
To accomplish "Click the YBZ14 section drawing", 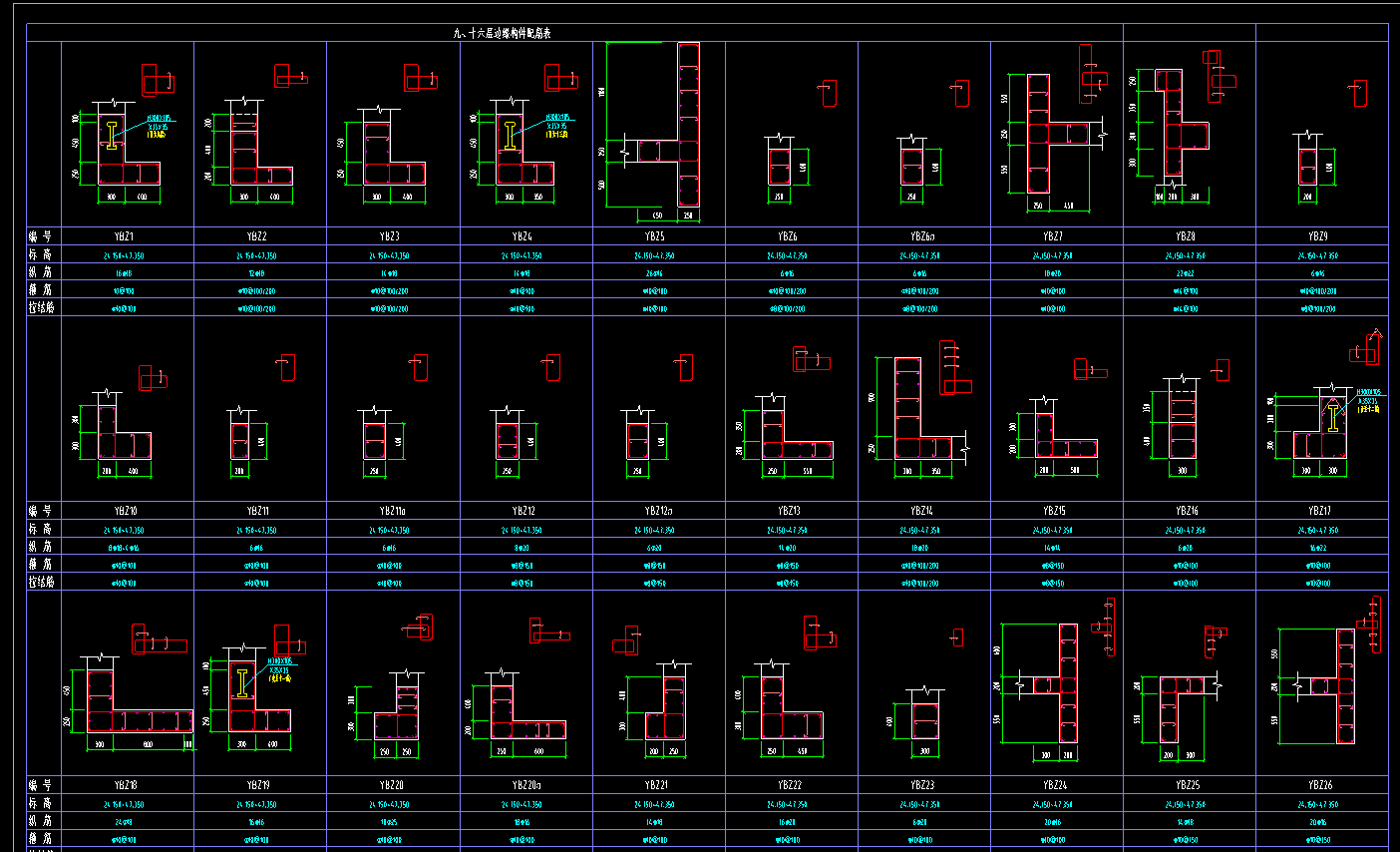I will coord(923,408).
